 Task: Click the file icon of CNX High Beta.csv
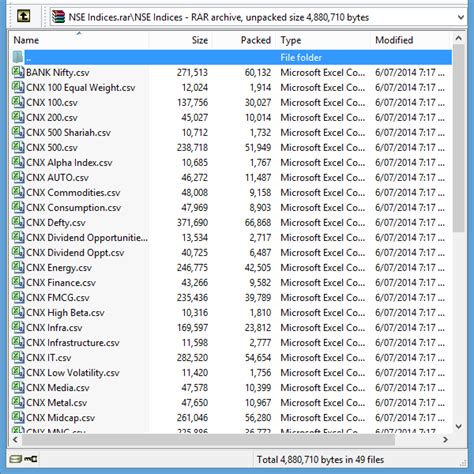pos(18,312)
